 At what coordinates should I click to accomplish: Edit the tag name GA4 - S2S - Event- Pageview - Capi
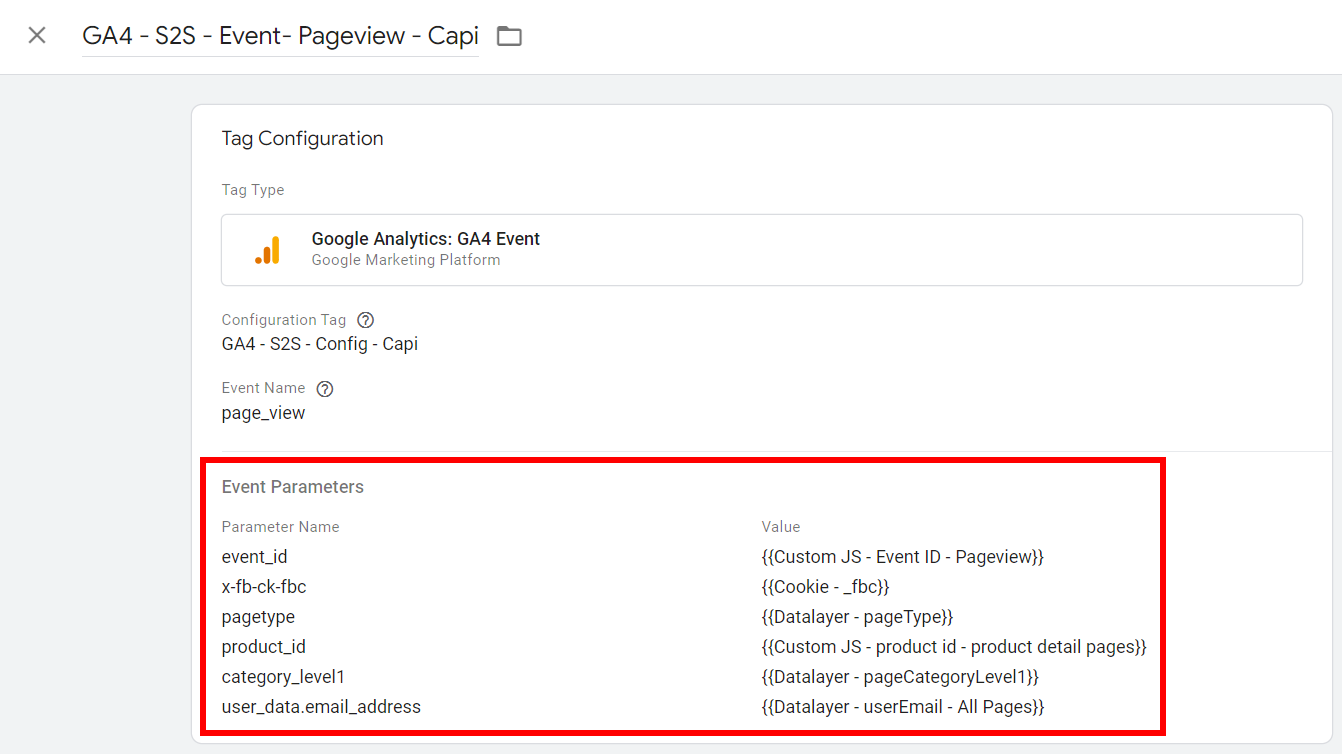280,36
